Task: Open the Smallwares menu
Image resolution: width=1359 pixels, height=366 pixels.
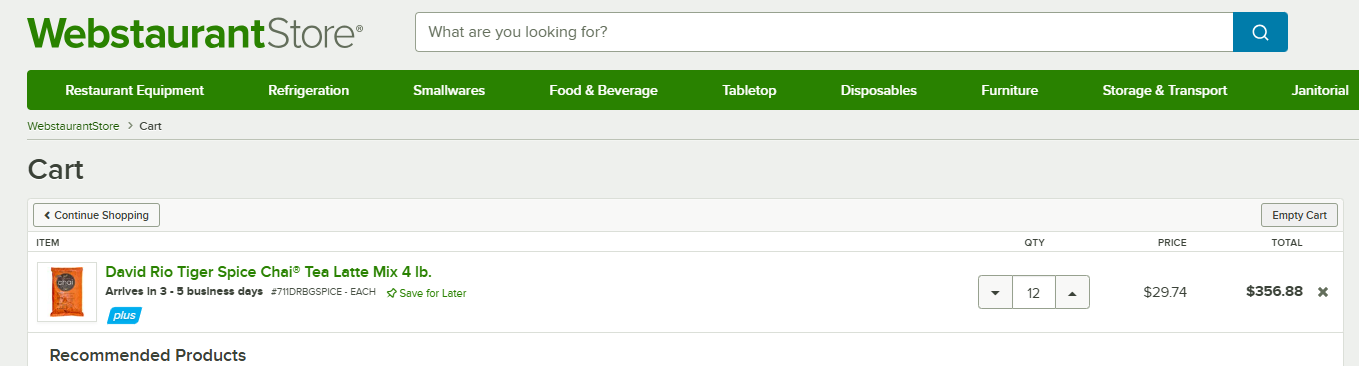Action: [x=449, y=90]
